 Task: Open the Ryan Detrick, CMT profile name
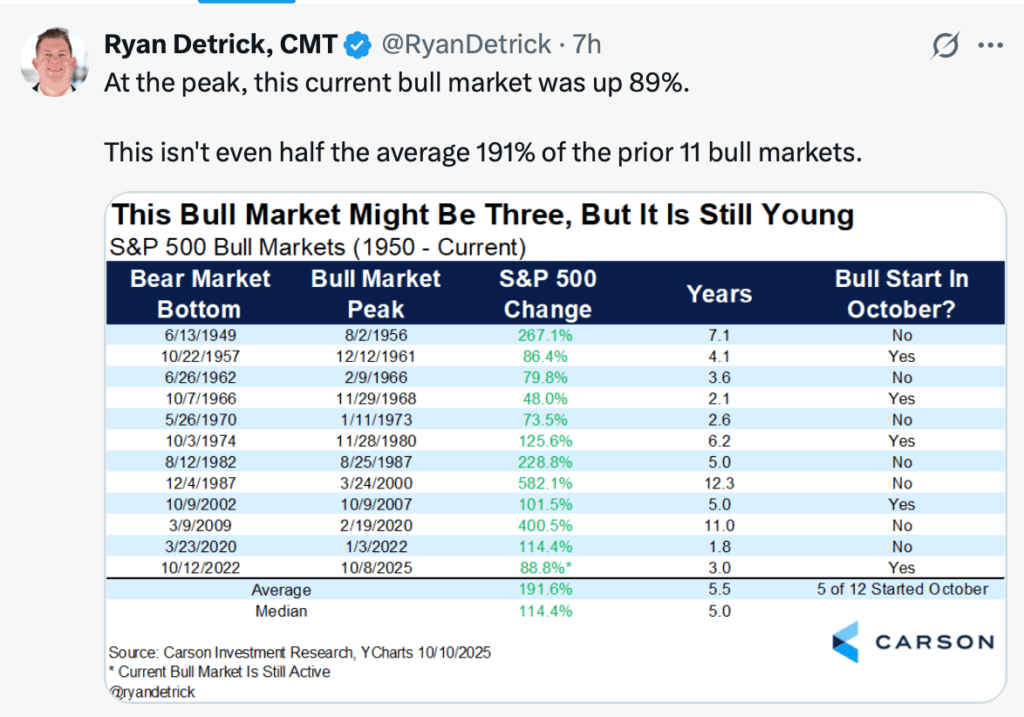[220, 44]
